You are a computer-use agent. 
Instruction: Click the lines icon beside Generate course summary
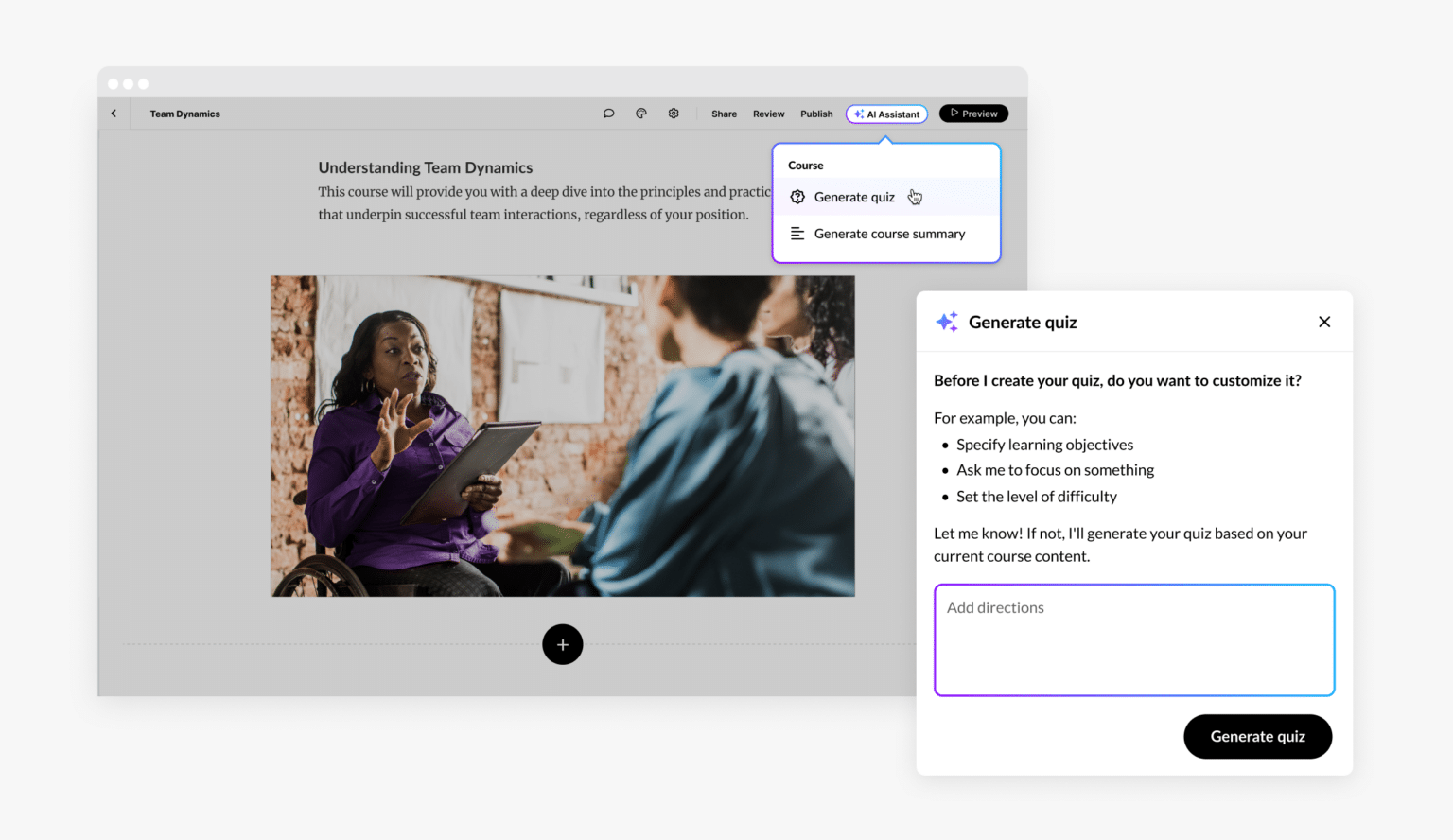tap(797, 234)
